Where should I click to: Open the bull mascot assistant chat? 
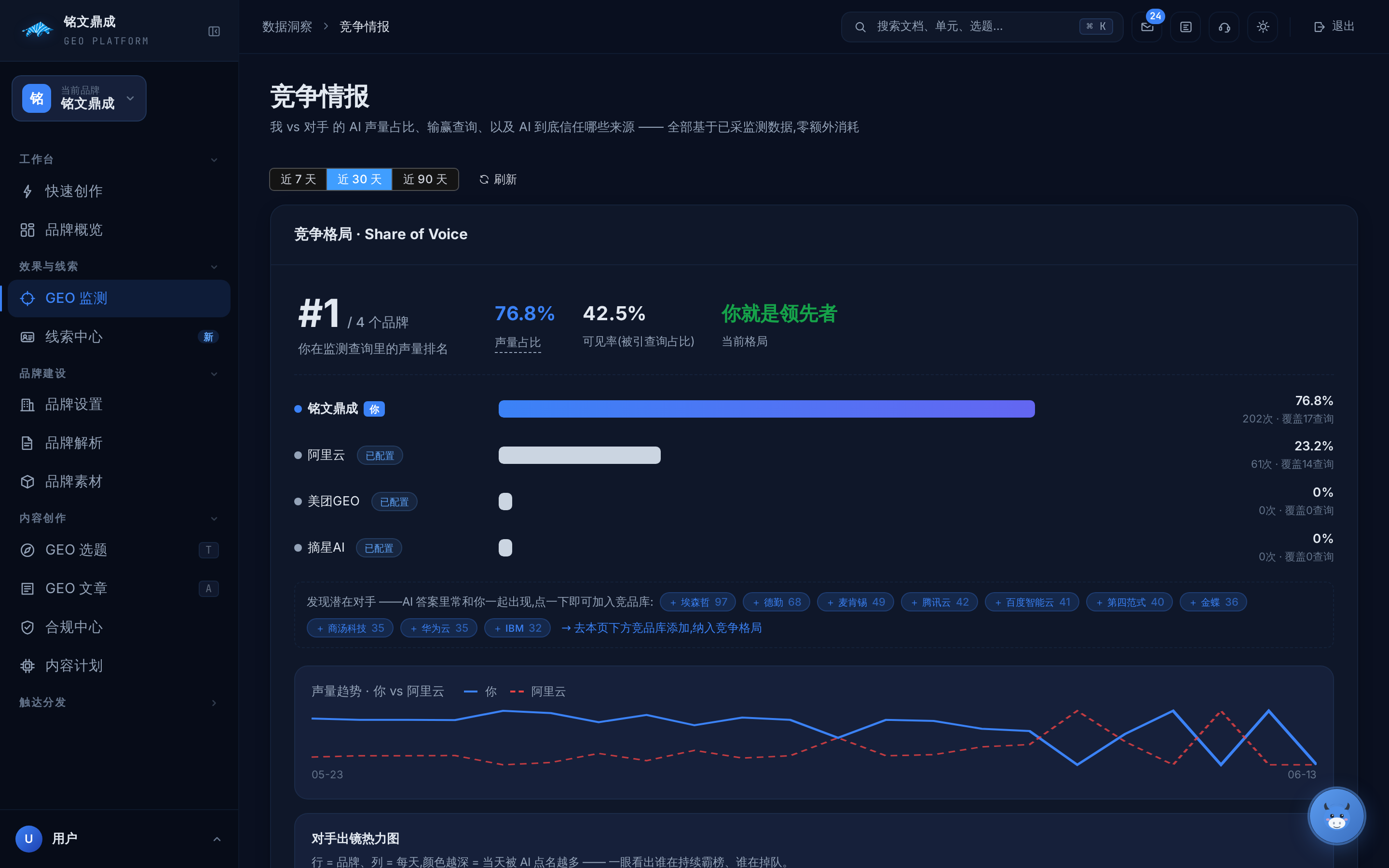pyautogui.click(x=1336, y=816)
